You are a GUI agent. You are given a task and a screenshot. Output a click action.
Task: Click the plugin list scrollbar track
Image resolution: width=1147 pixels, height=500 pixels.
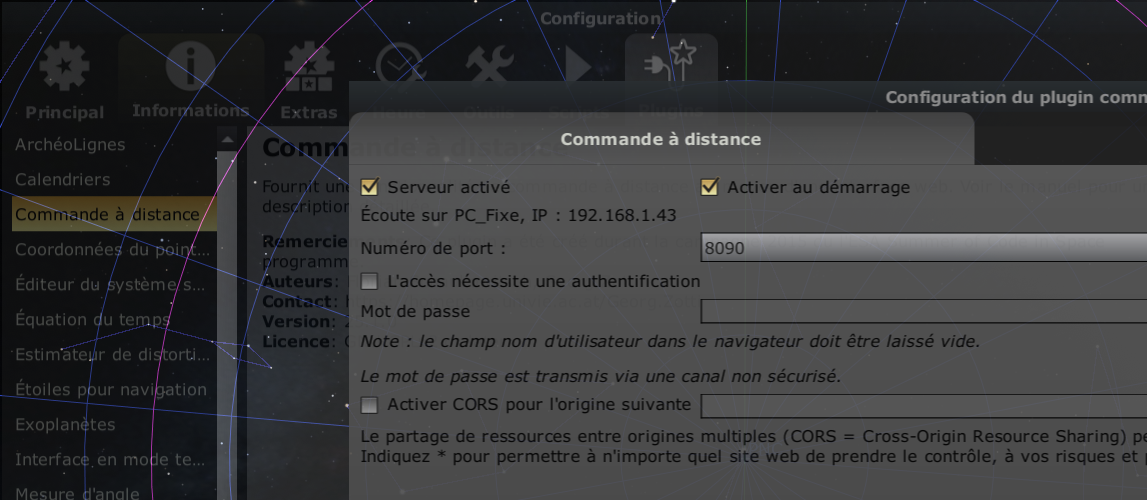(227, 325)
